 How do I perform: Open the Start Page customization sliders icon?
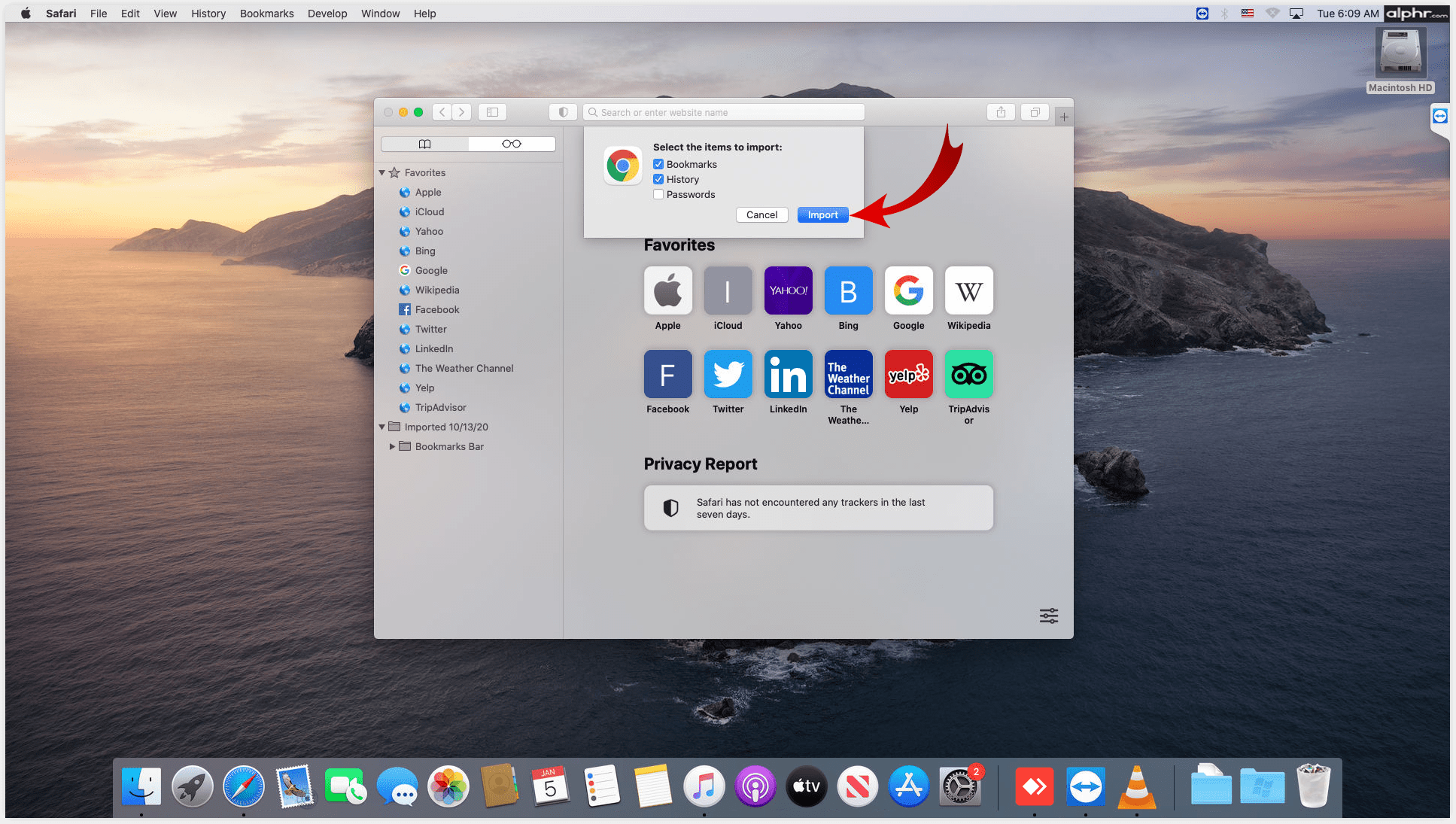tap(1049, 616)
